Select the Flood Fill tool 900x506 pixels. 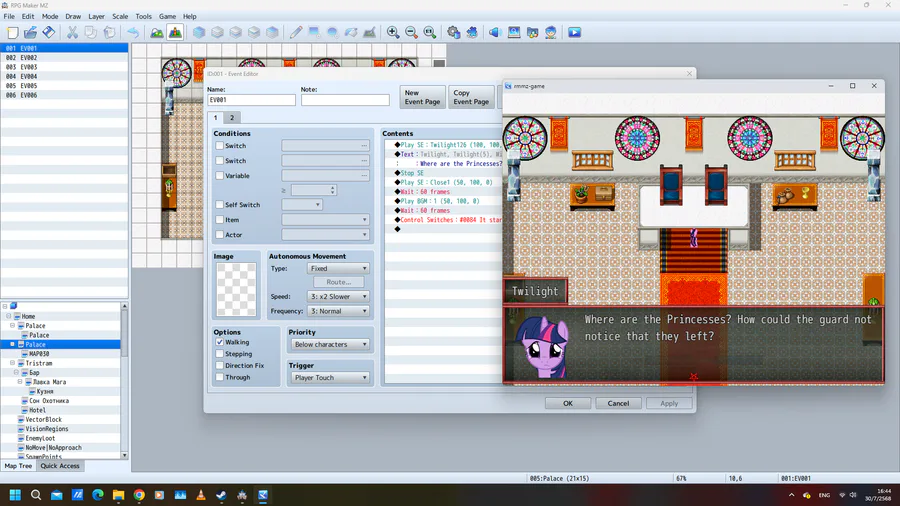351,33
